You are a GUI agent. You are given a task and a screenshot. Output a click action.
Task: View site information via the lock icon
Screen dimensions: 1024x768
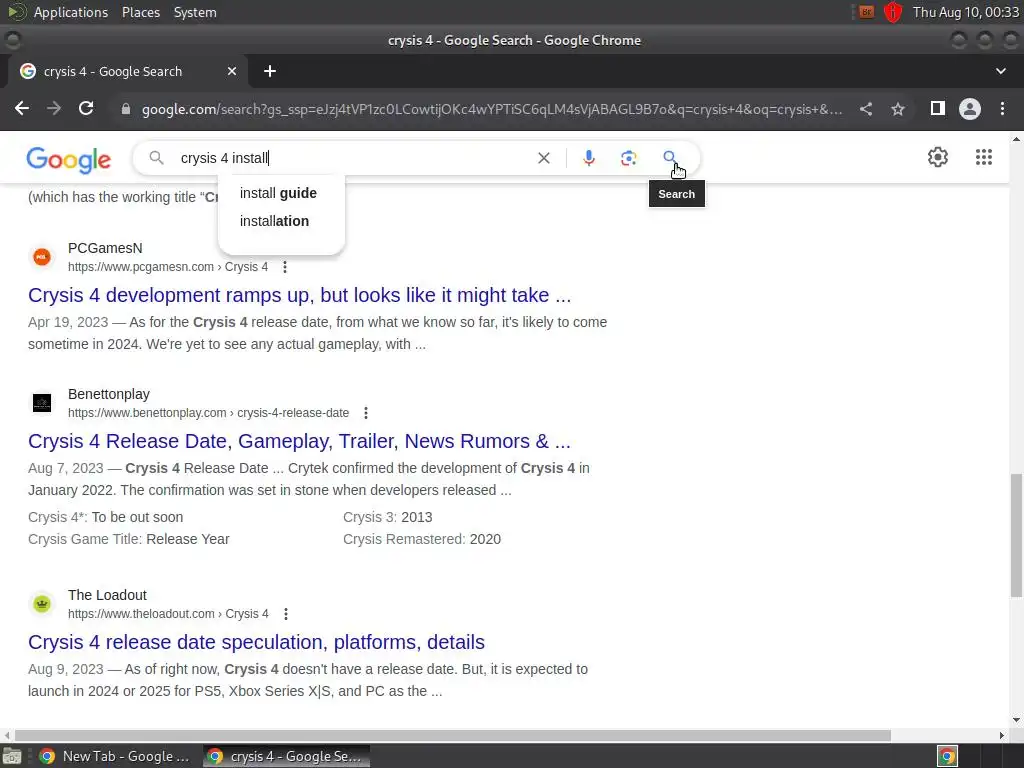pos(126,109)
